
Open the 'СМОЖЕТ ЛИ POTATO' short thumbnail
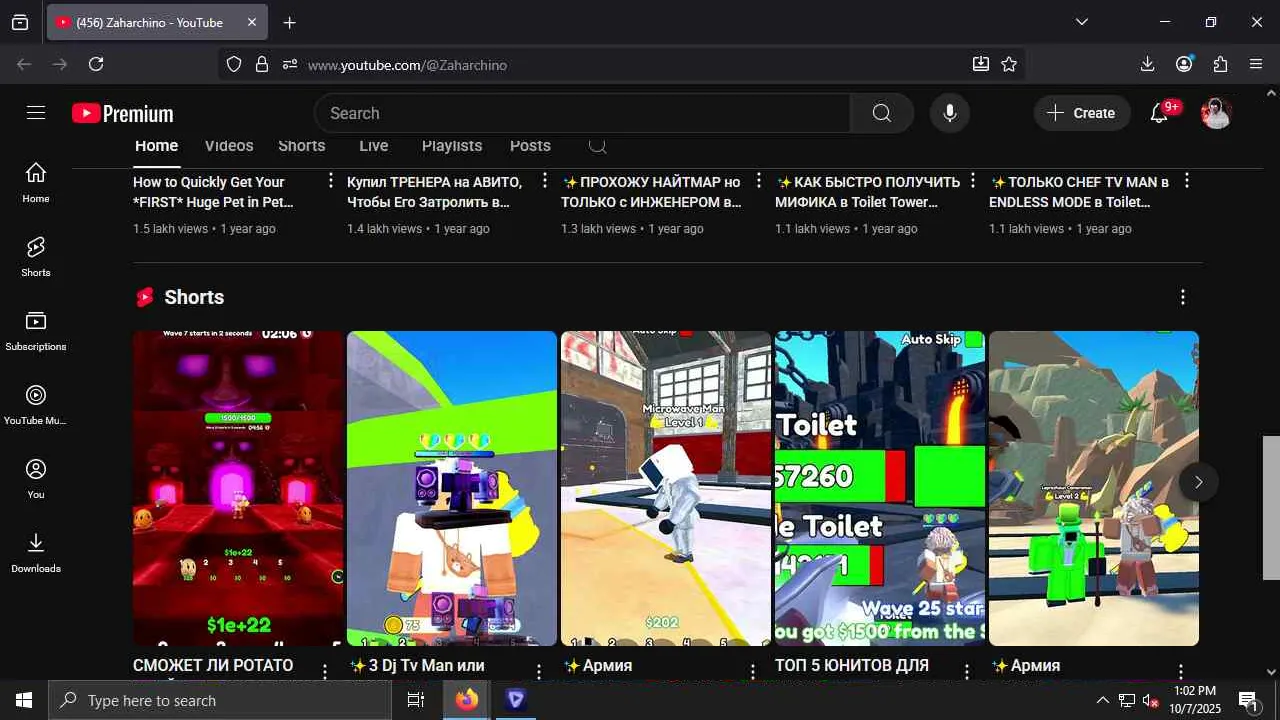(x=238, y=488)
